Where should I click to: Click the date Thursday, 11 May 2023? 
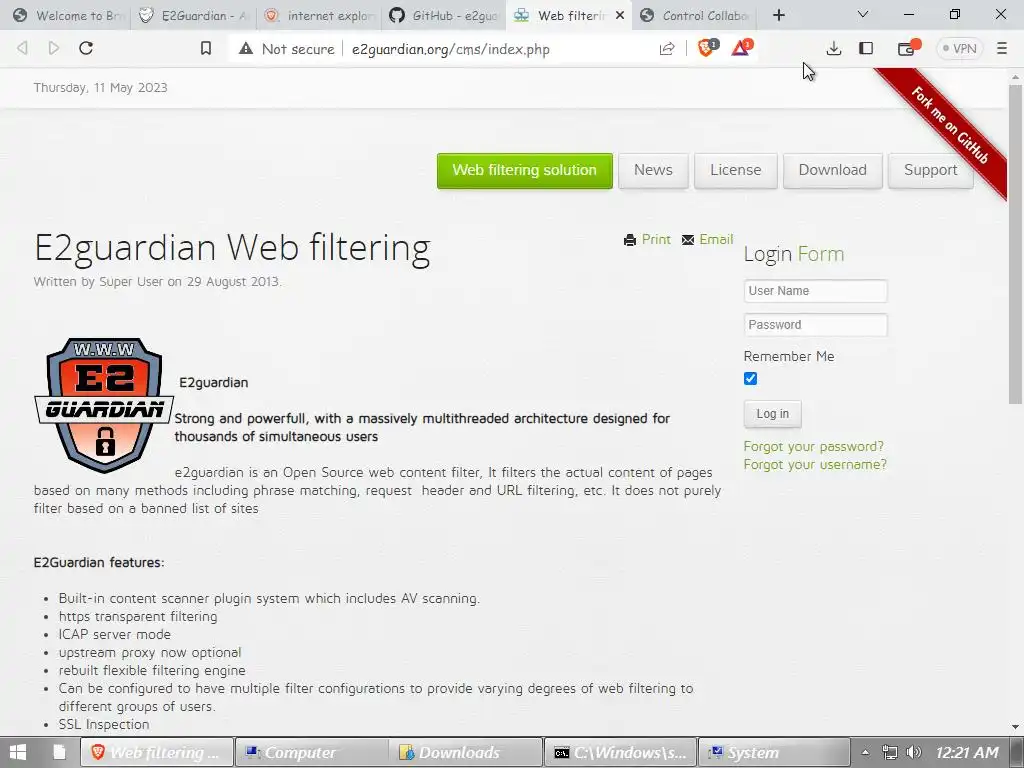click(101, 88)
